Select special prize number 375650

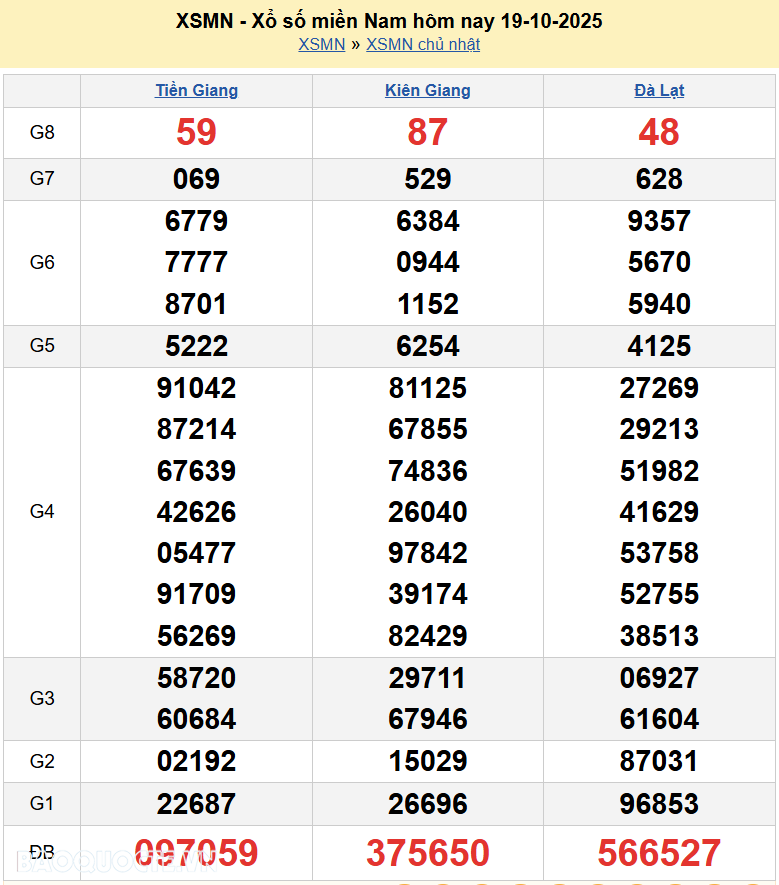click(x=428, y=853)
